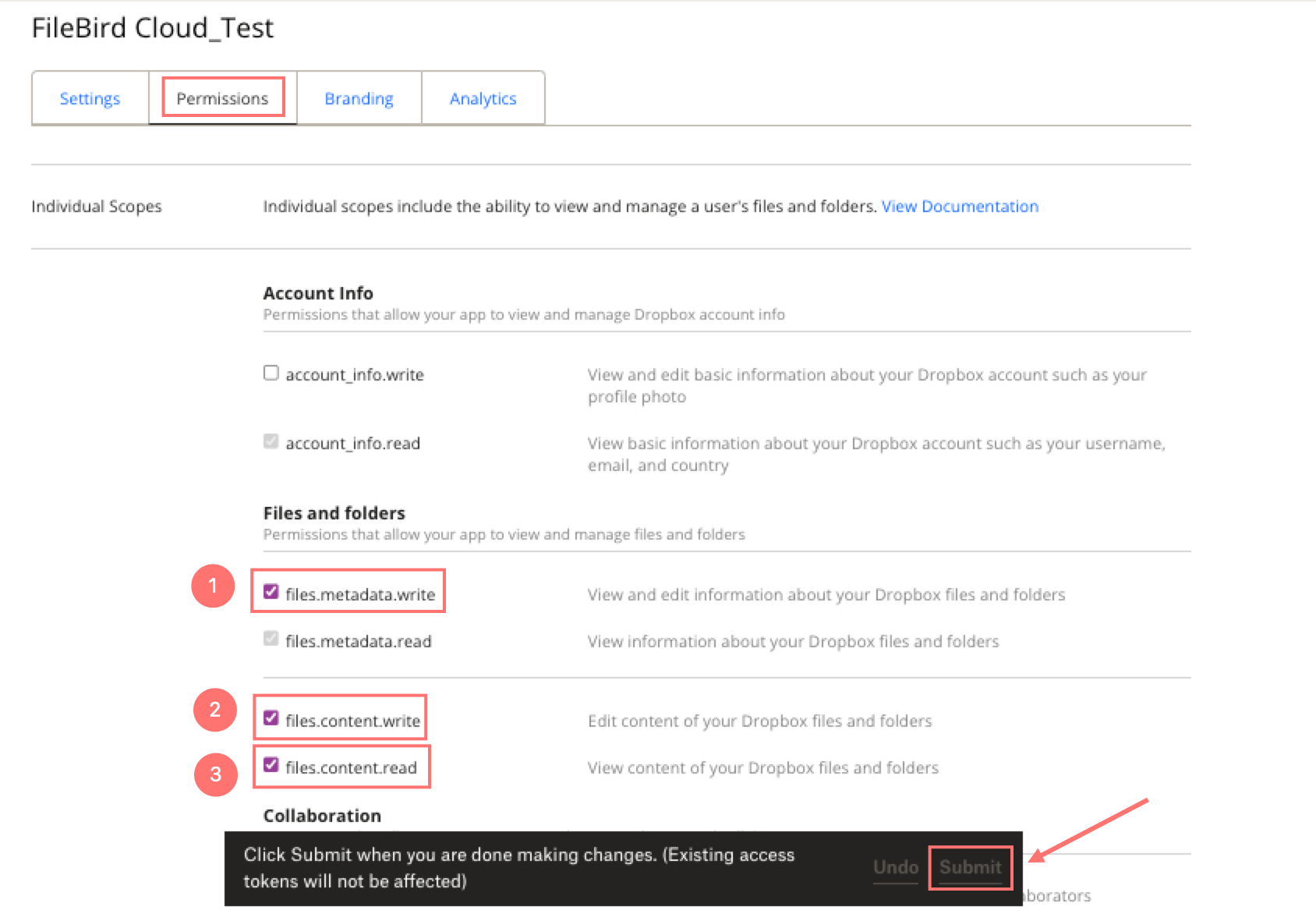Click the greyed account_info.read checkbox
1316x914 pixels.
point(271,442)
